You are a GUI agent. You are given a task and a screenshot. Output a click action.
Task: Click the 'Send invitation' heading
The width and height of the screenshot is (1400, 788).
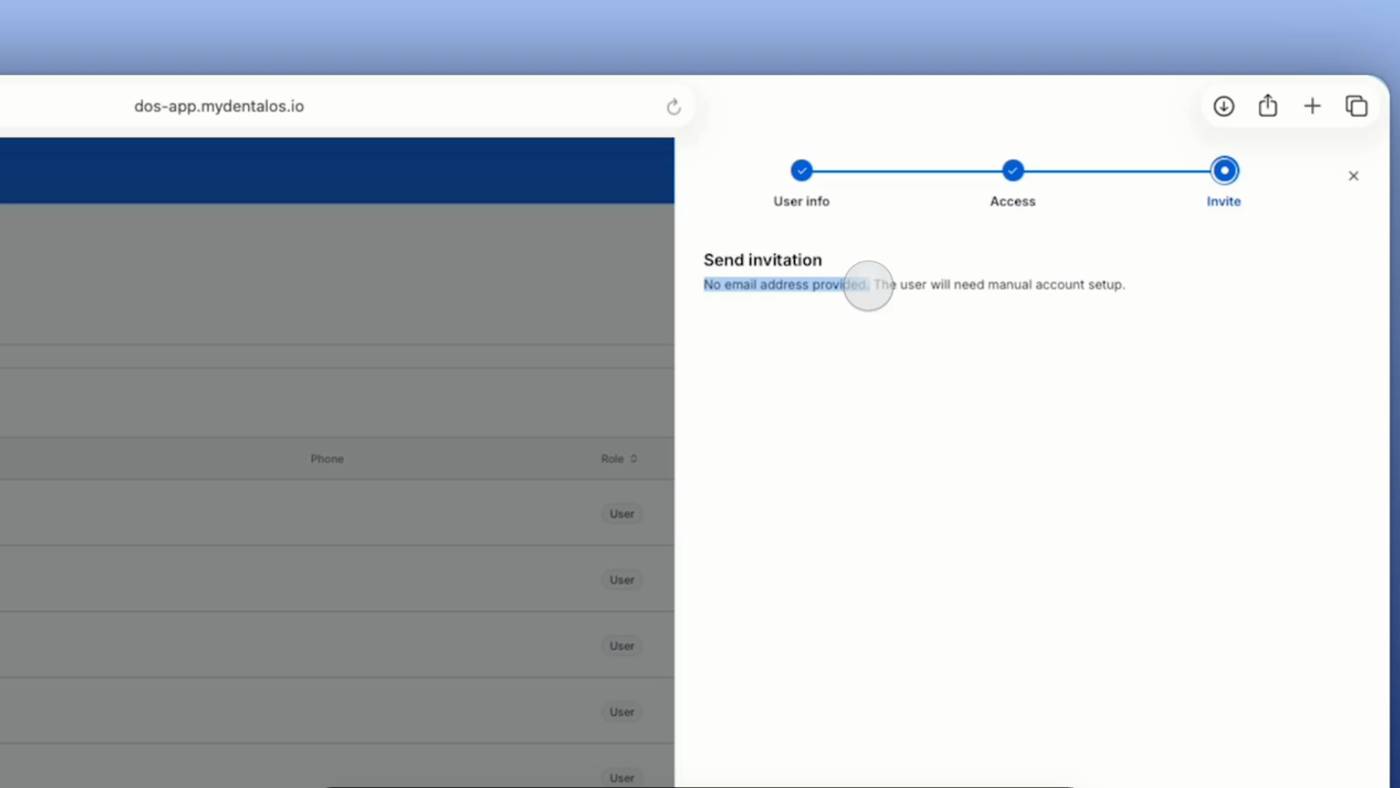pyautogui.click(x=763, y=260)
